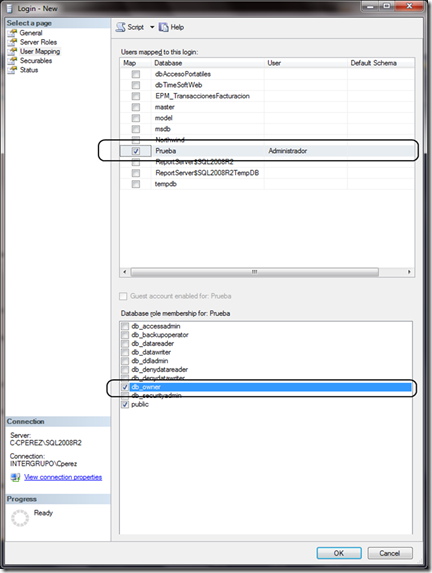Uncheck the Prueba database map checkbox
432x573 pixels.
point(136,151)
